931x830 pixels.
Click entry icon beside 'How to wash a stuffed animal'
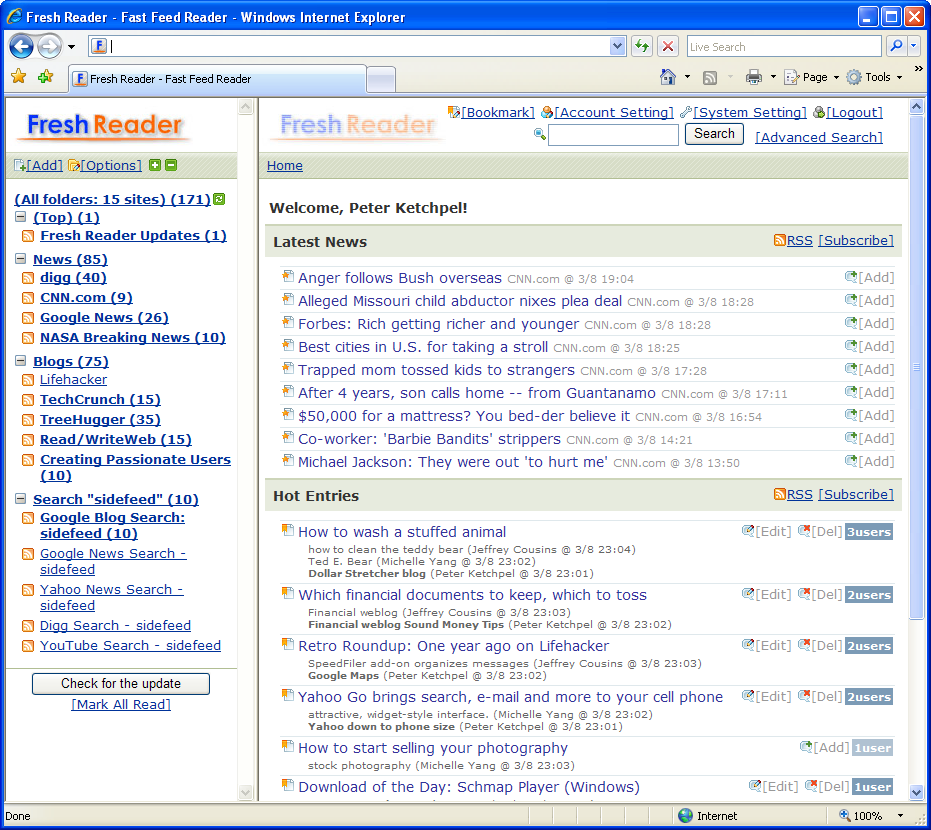288,530
